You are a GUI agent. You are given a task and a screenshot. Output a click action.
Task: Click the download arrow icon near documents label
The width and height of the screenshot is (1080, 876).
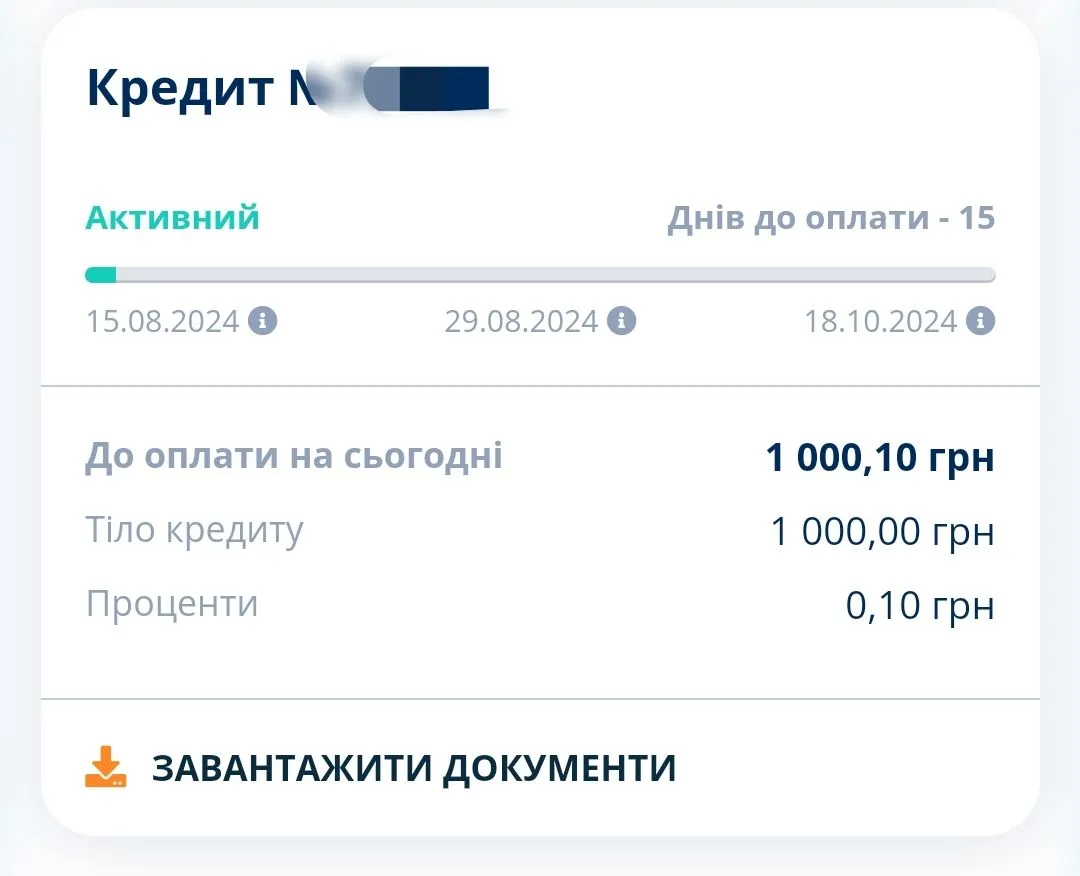pos(105,766)
